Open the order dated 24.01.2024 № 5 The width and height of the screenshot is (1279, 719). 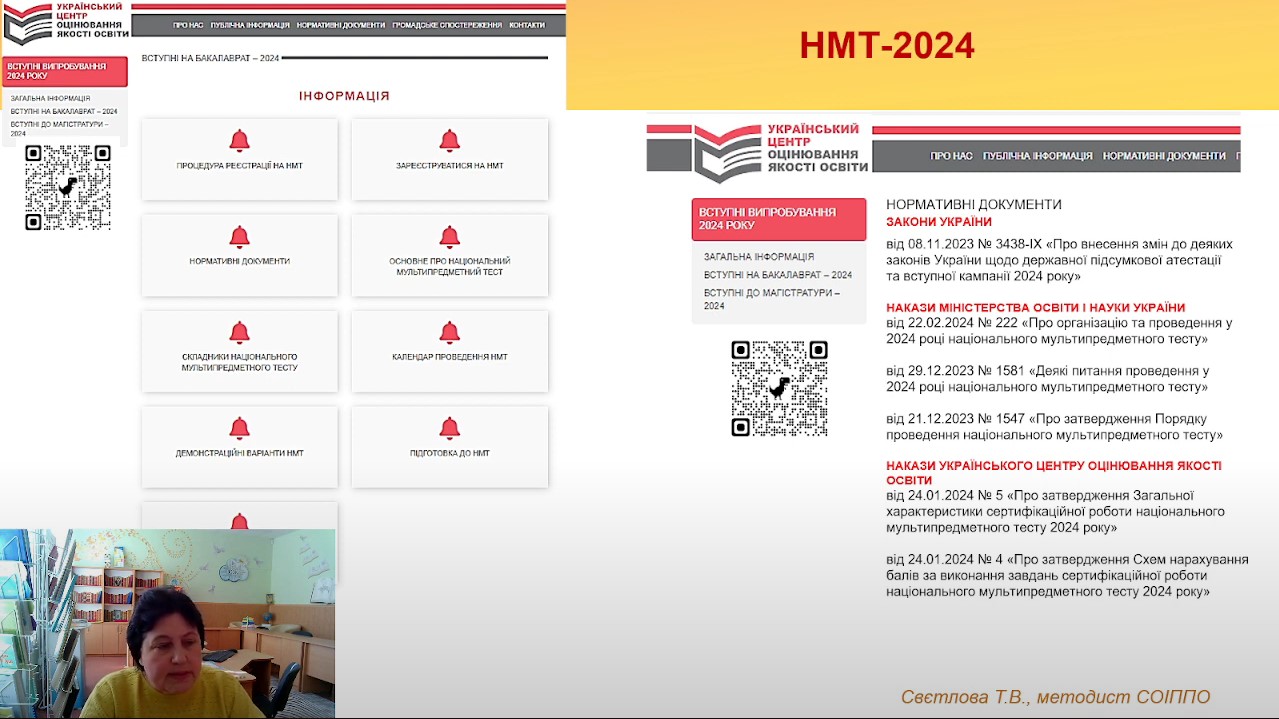click(x=1055, y=511)
